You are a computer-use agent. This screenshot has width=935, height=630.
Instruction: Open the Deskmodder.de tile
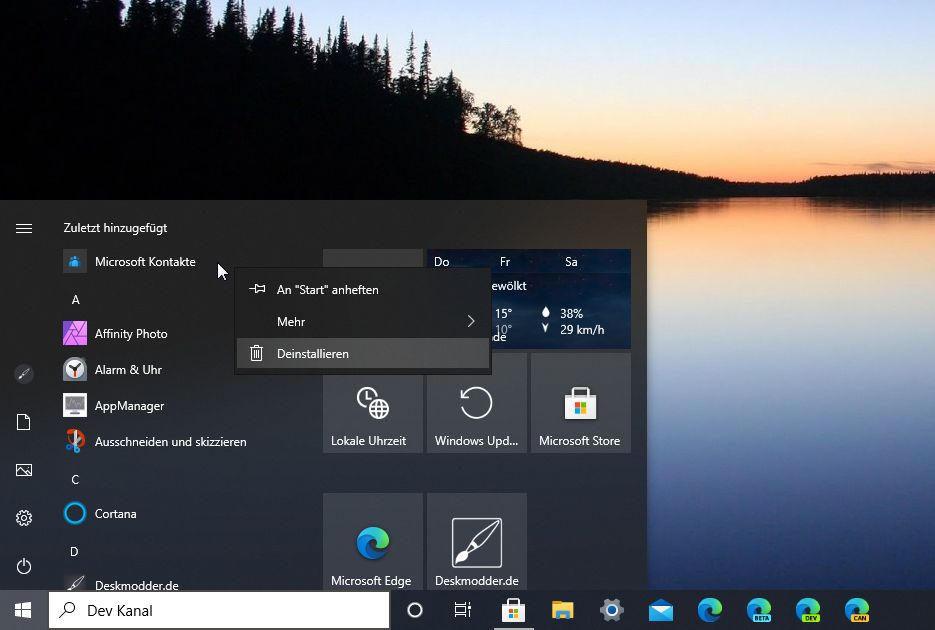476,542
